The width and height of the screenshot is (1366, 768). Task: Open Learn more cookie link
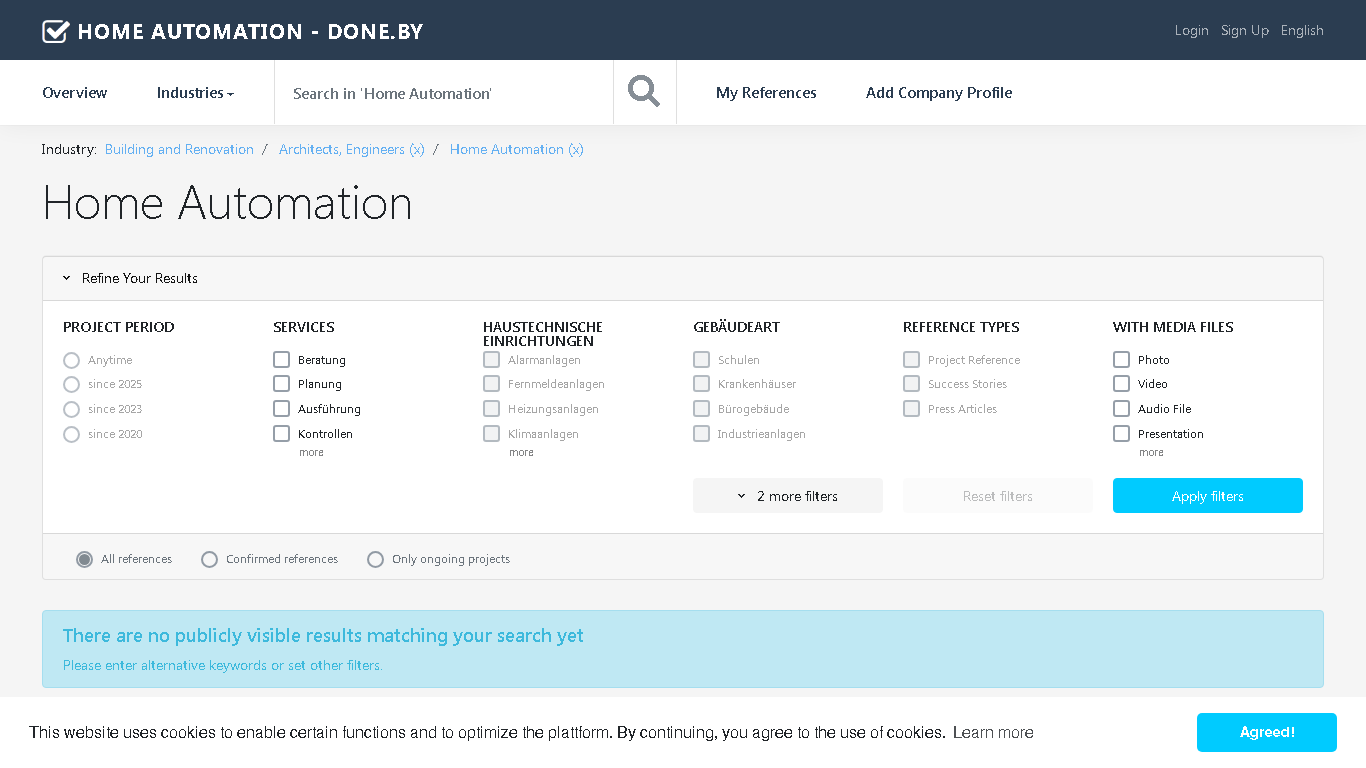coord(993,733)
